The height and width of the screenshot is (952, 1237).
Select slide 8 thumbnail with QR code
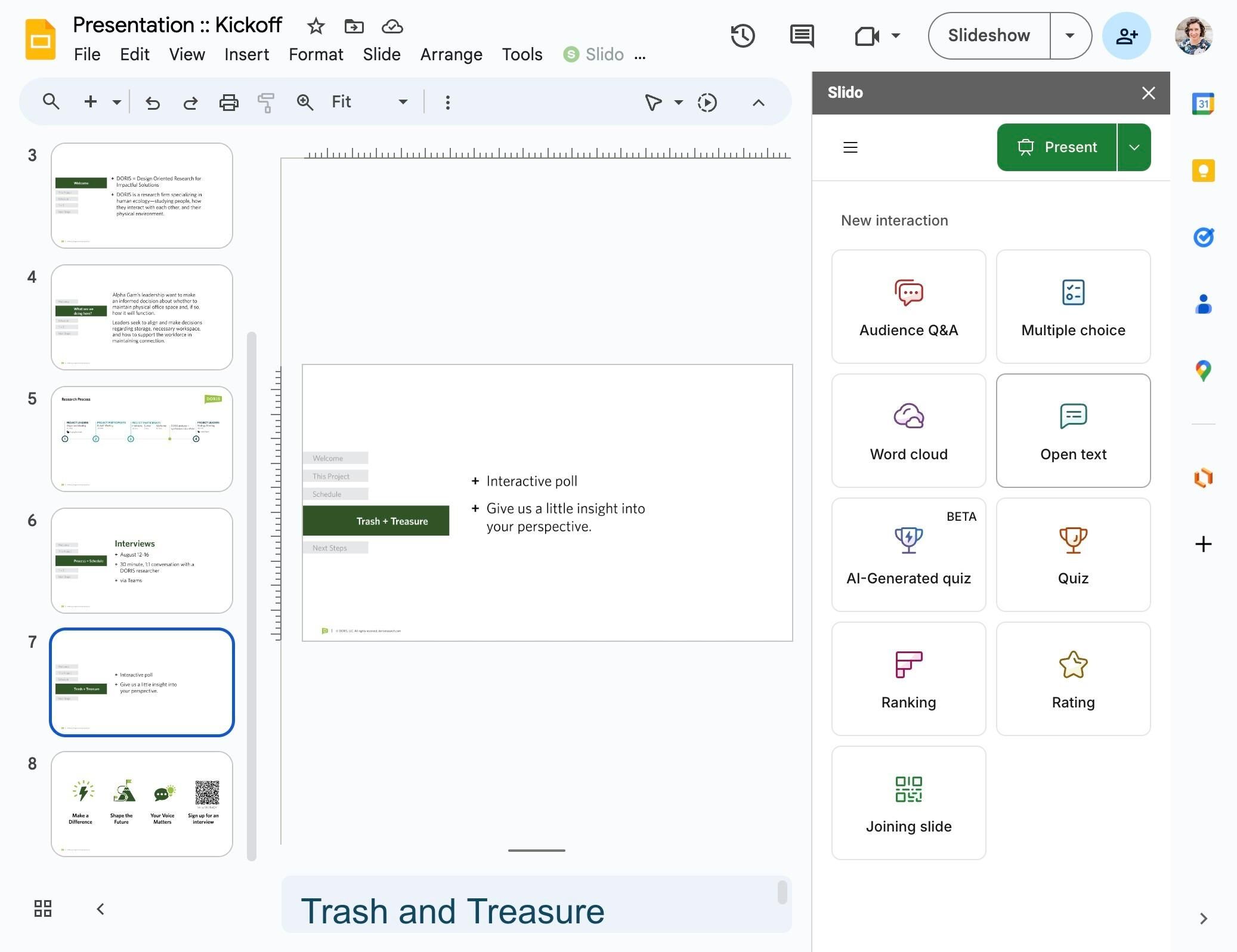pos(142,803)
